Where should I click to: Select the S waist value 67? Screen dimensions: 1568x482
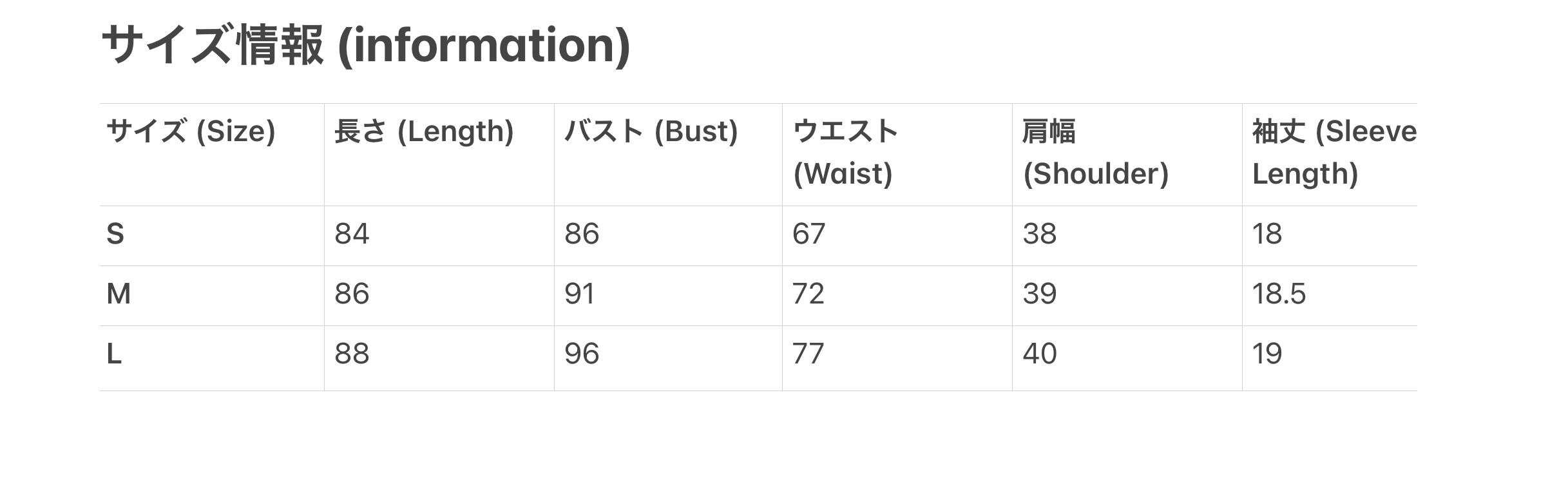point(808,234)
